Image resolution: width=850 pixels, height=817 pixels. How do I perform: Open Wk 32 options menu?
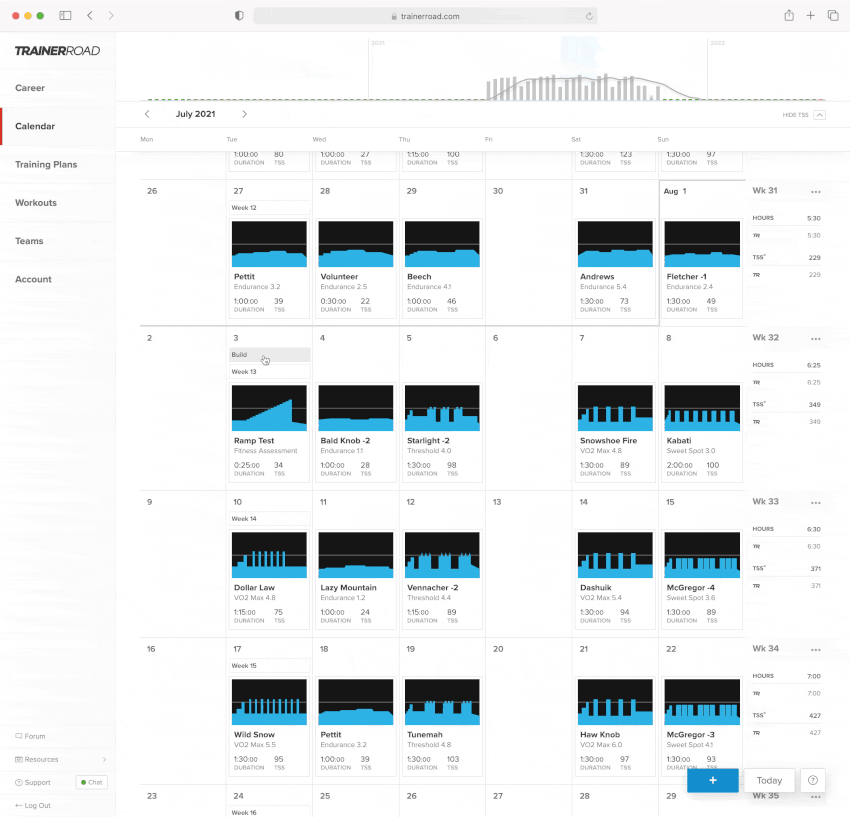coord(816,339)
